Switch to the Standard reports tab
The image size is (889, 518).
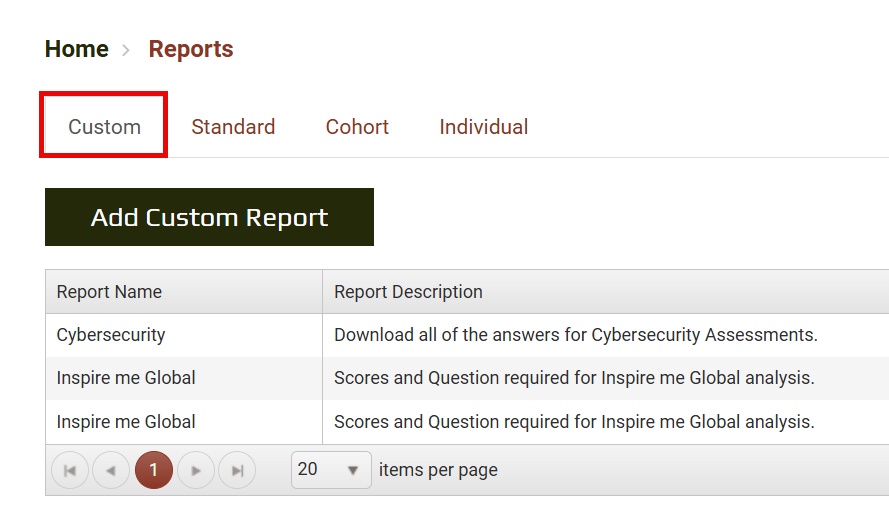[x=233, y=127]
